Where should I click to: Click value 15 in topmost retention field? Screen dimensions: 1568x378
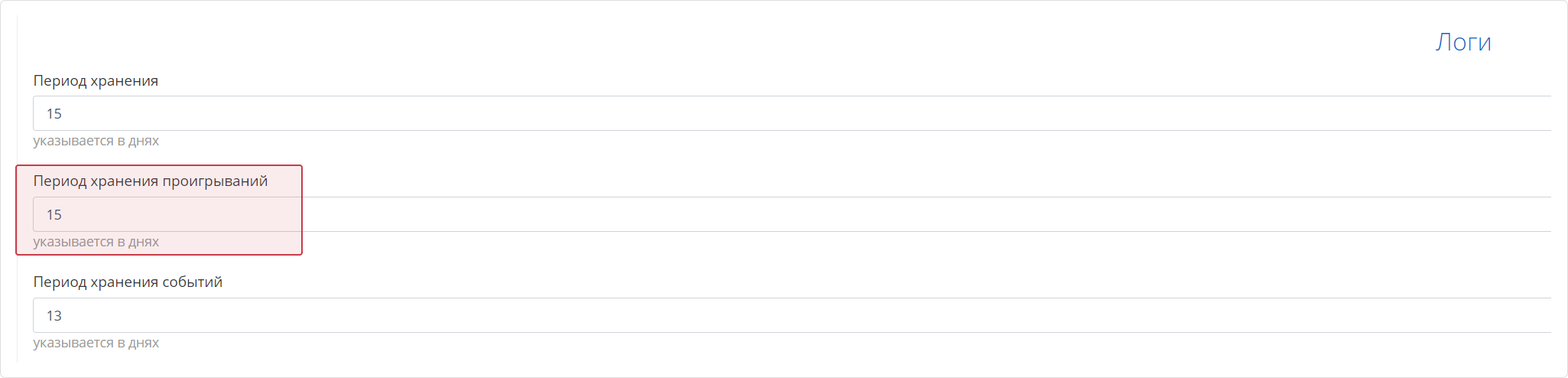tap(54, 113)
